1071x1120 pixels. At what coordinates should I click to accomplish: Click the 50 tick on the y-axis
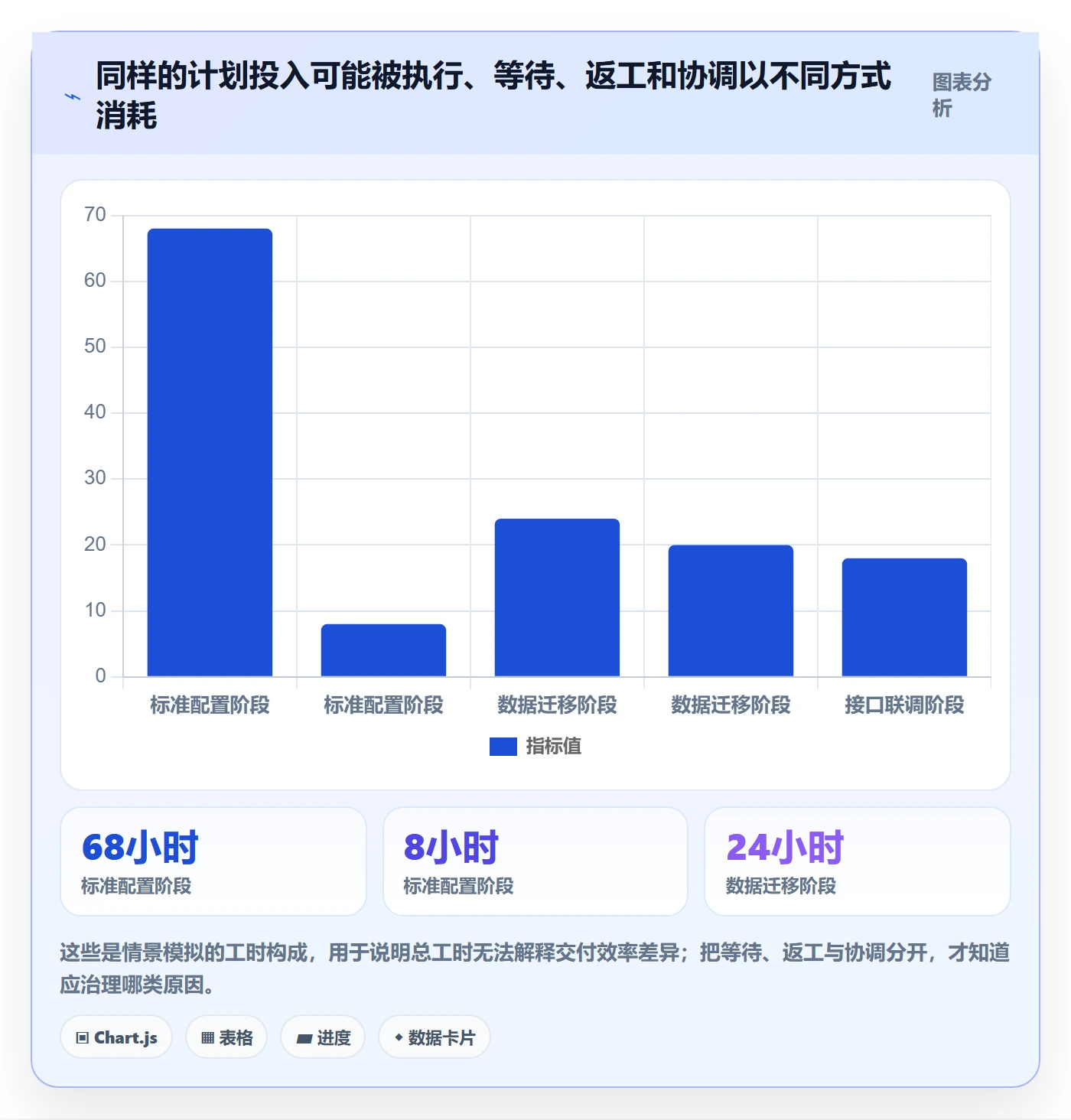click(x=95, y=346)
